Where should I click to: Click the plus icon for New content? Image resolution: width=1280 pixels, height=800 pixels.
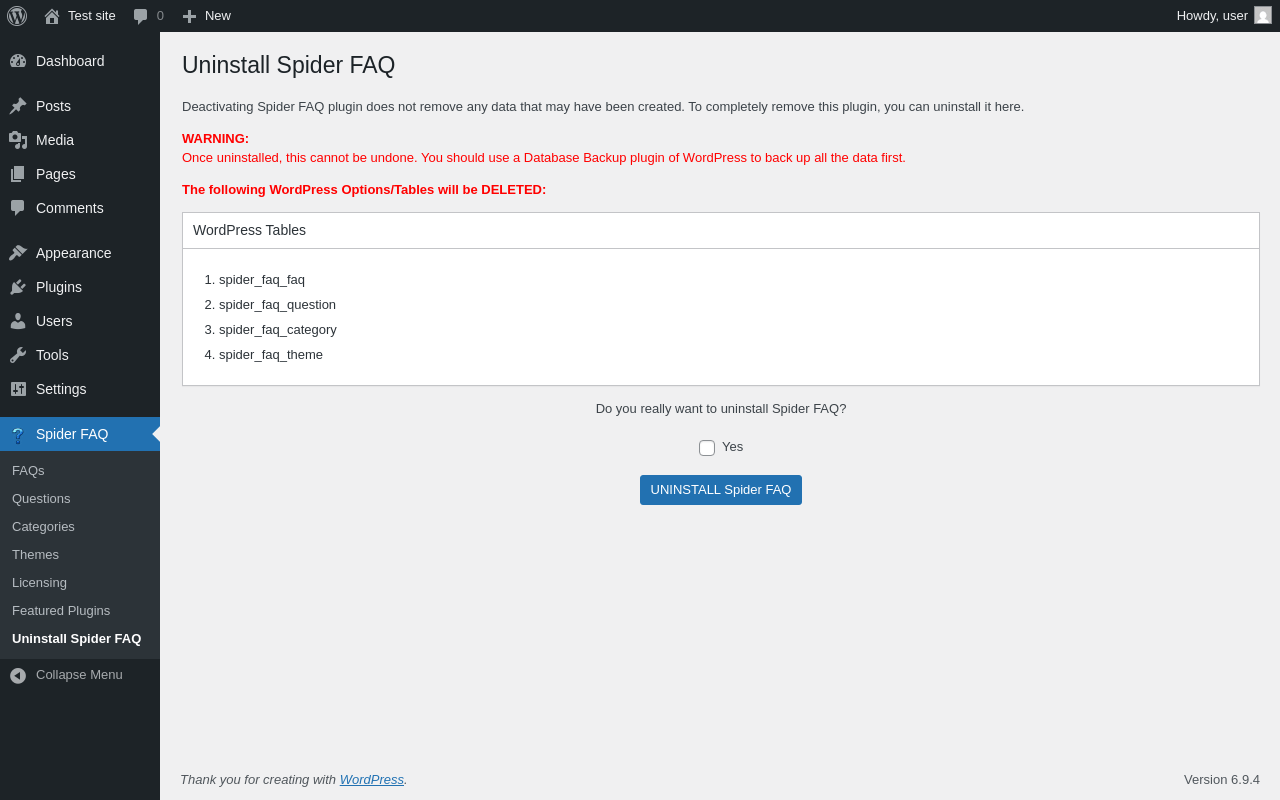pyautogui.click(x=189, y=16)
